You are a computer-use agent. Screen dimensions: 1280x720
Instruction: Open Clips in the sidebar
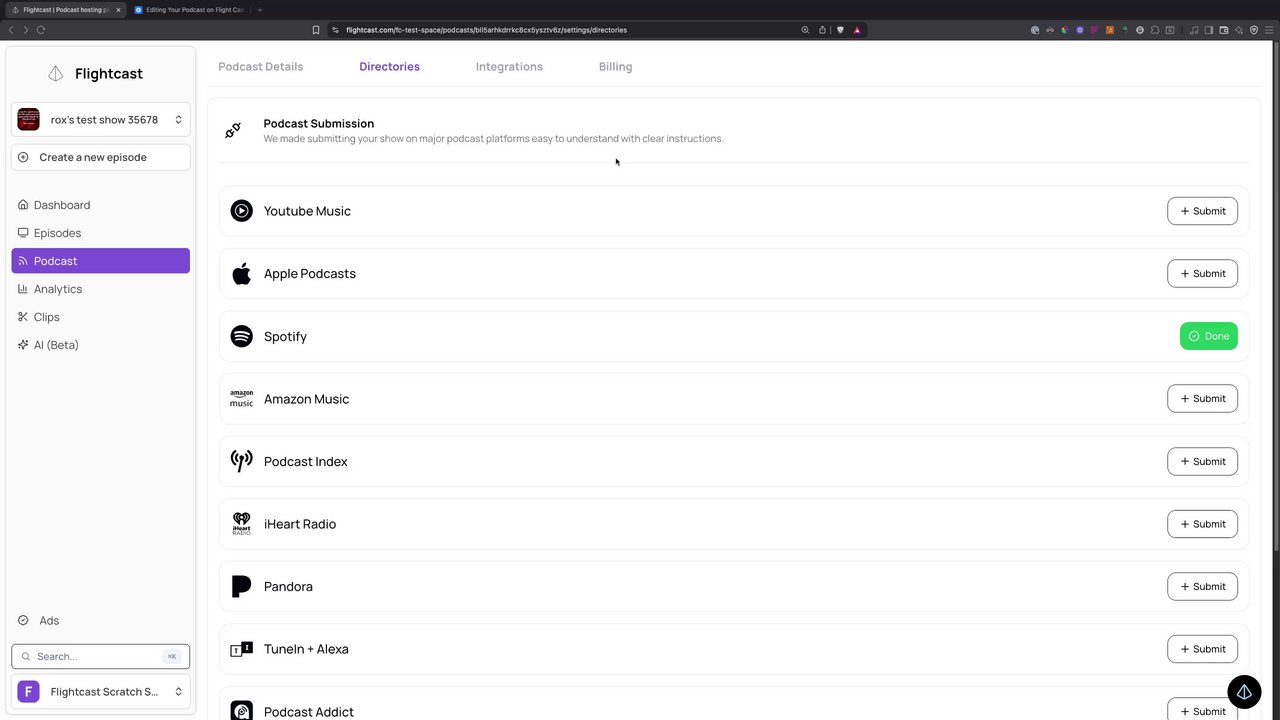47,317
